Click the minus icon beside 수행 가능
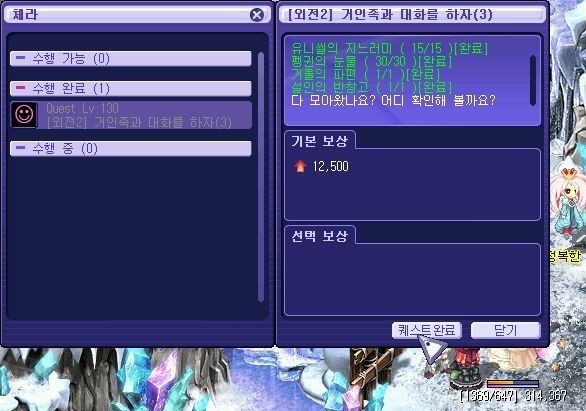This screenshot has width=586, height=411. 21,58
